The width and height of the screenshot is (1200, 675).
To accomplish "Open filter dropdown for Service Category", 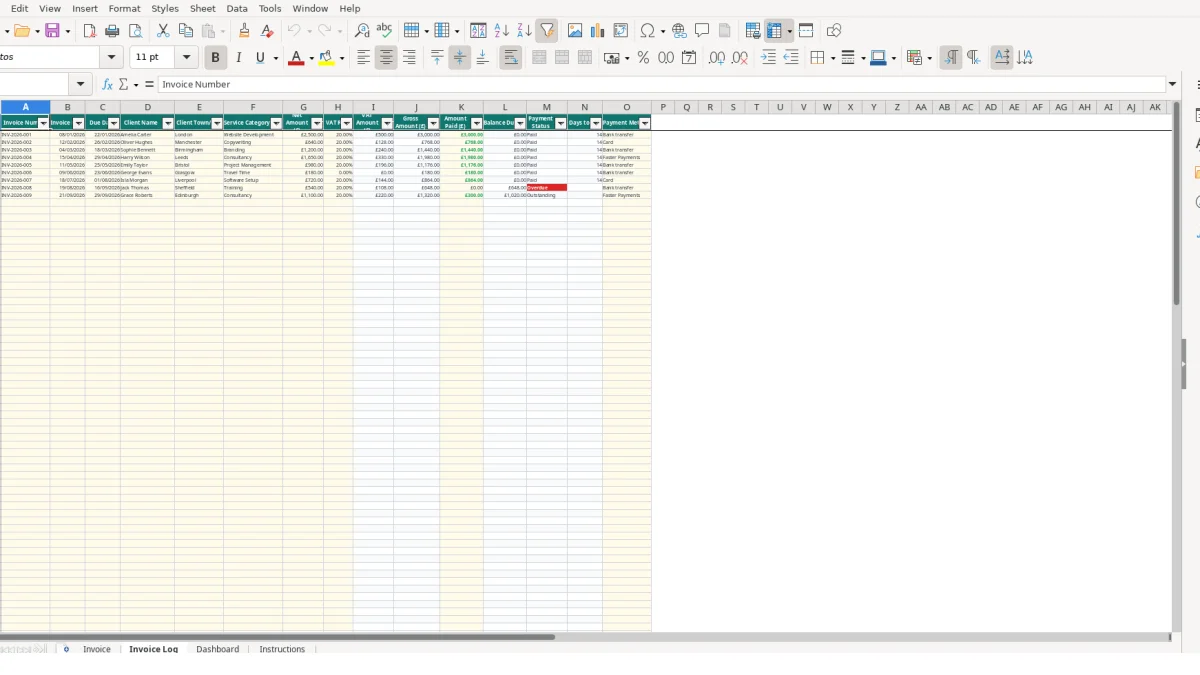I will tap(276, 123).
